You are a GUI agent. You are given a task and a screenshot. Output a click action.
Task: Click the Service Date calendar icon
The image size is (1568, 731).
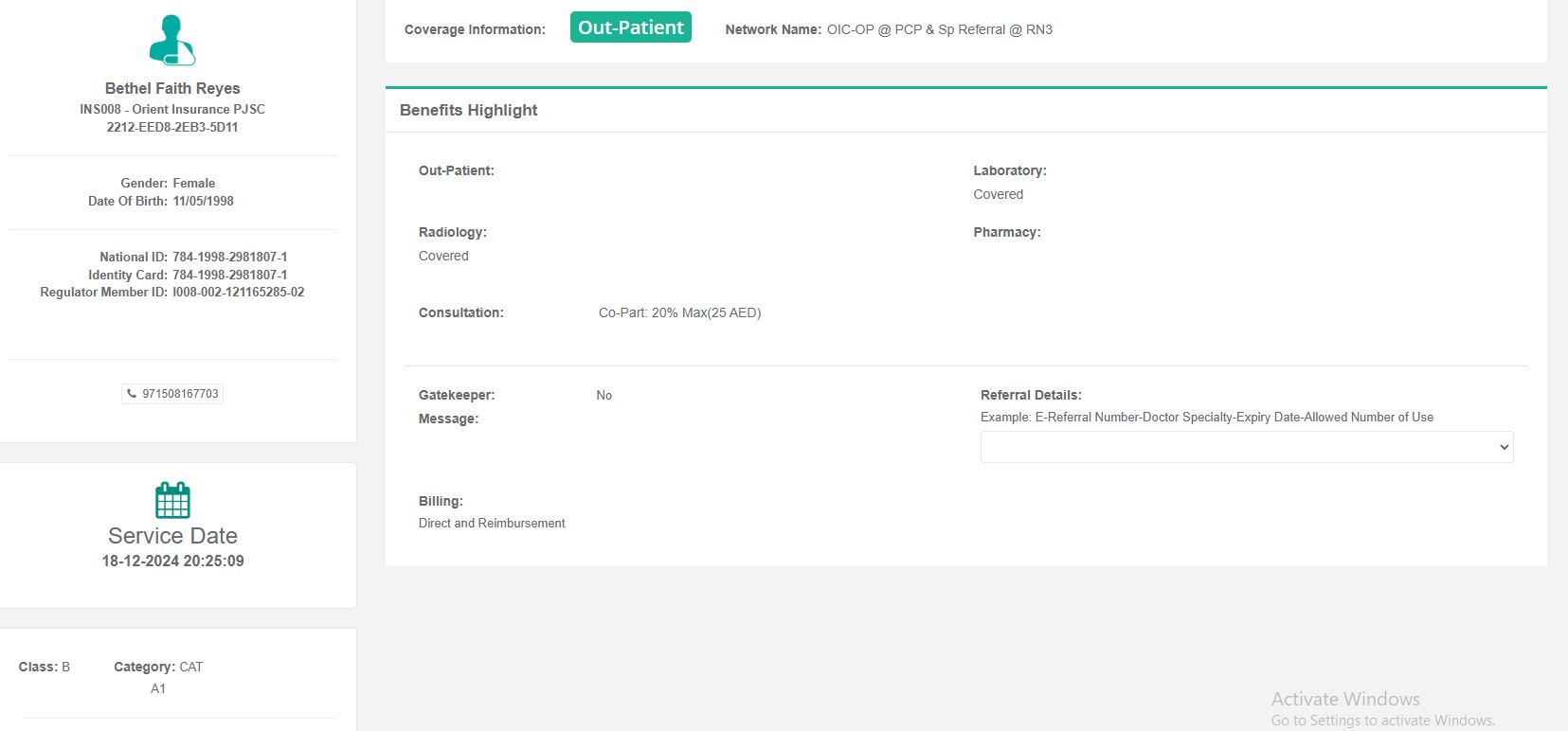point(172,500)
